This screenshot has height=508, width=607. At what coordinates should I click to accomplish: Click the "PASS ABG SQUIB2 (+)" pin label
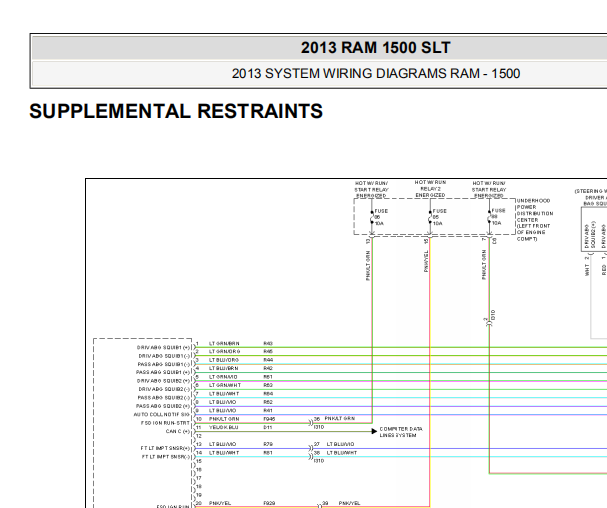point(163,406)
